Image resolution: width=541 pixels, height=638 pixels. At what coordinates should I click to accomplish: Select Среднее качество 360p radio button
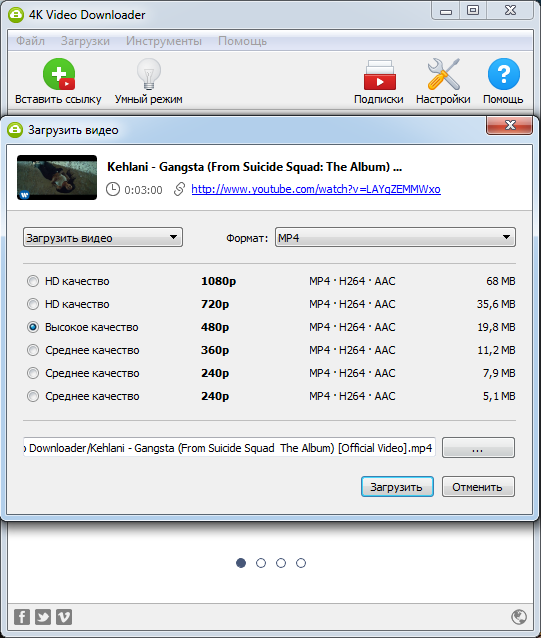coord(33,350)
